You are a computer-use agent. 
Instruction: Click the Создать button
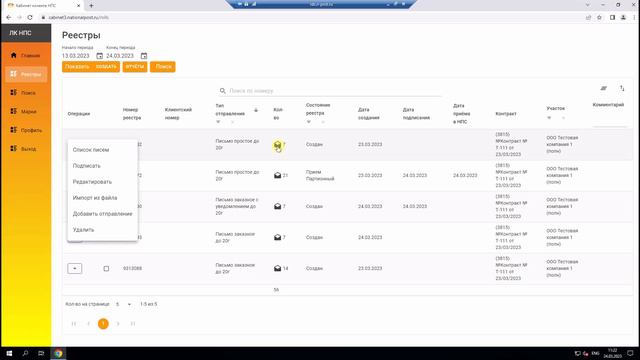(106, 67)
